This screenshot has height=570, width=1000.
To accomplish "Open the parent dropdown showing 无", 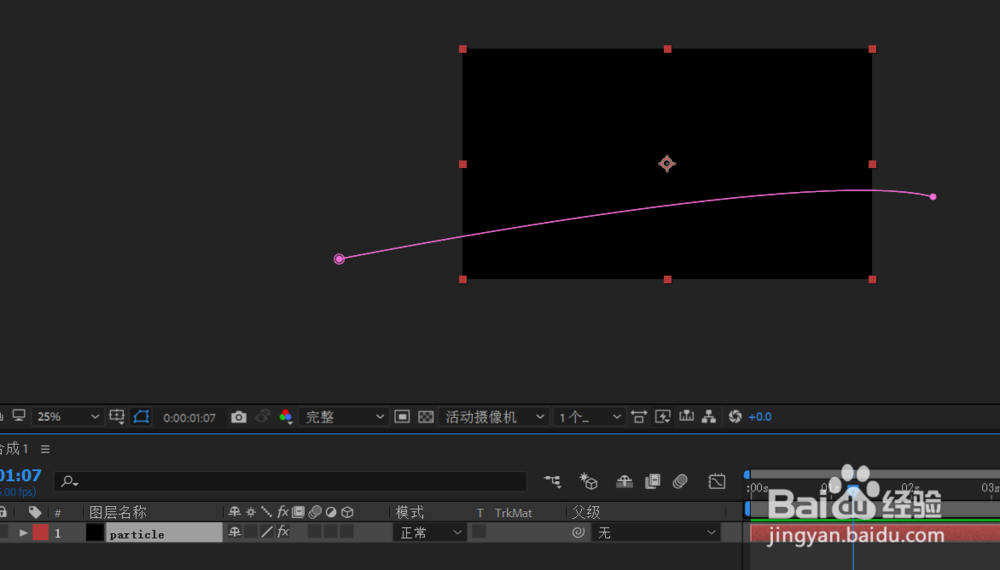I will (656, 532).
